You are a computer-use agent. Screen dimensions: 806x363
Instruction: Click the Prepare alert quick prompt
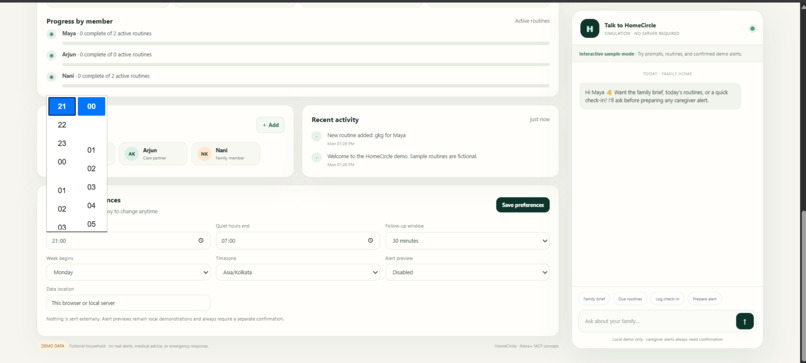click(705, 299)
